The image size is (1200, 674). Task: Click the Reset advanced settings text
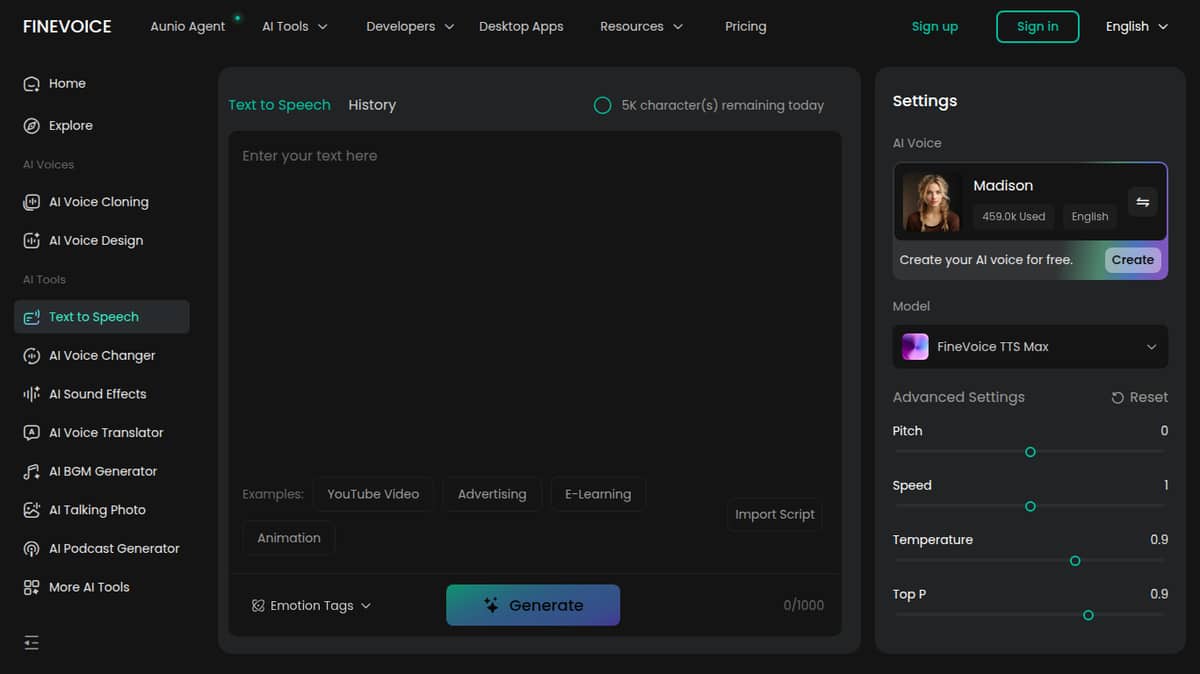pyautogui.click(x=1148, y=398)
